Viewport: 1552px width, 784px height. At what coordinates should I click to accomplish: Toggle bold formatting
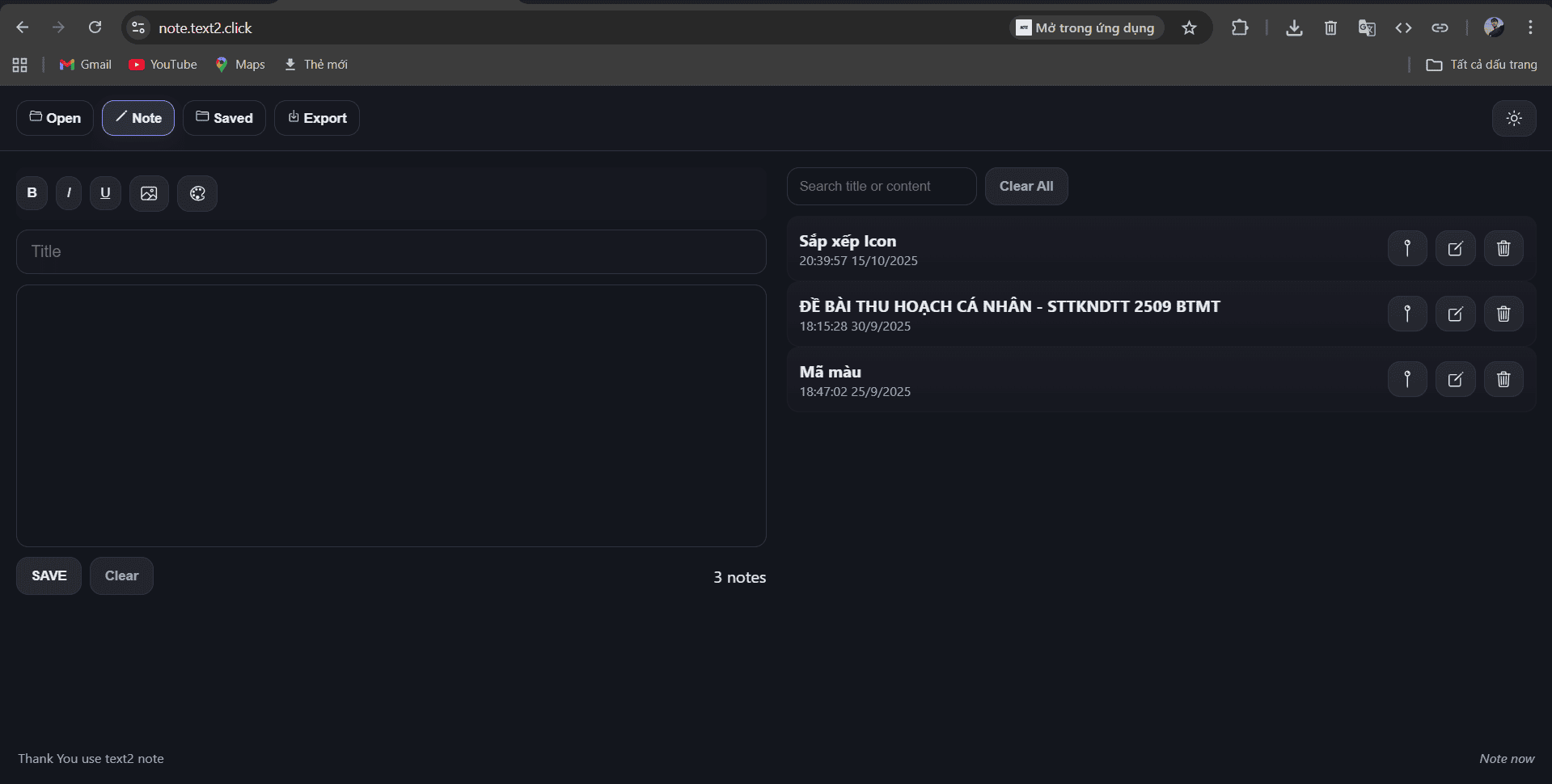[32, 193]
